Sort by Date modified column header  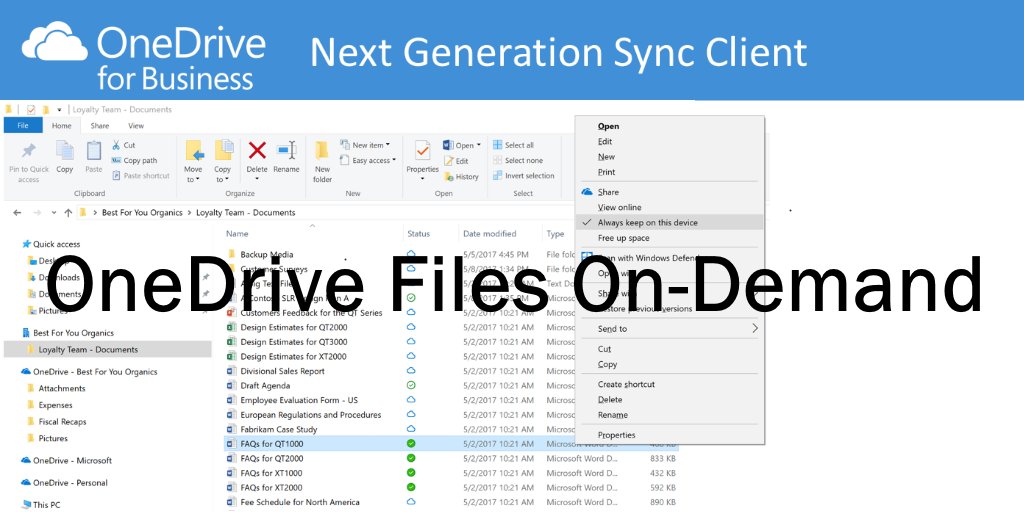pyautogui.click(x=490, y=234)
